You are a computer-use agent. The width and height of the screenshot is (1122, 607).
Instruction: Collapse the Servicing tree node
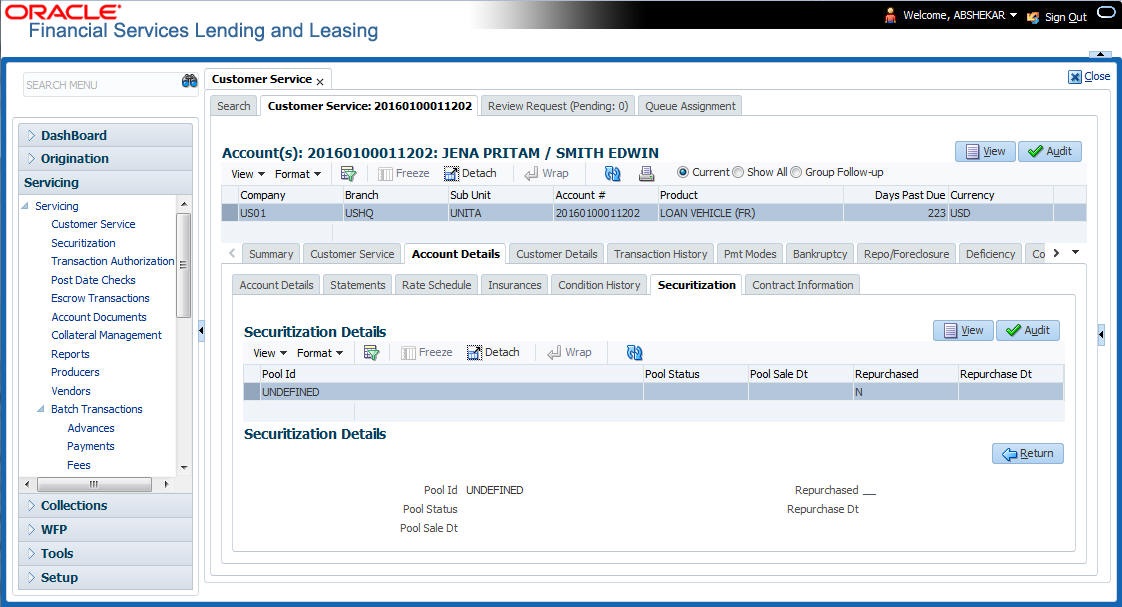[26, 206]
